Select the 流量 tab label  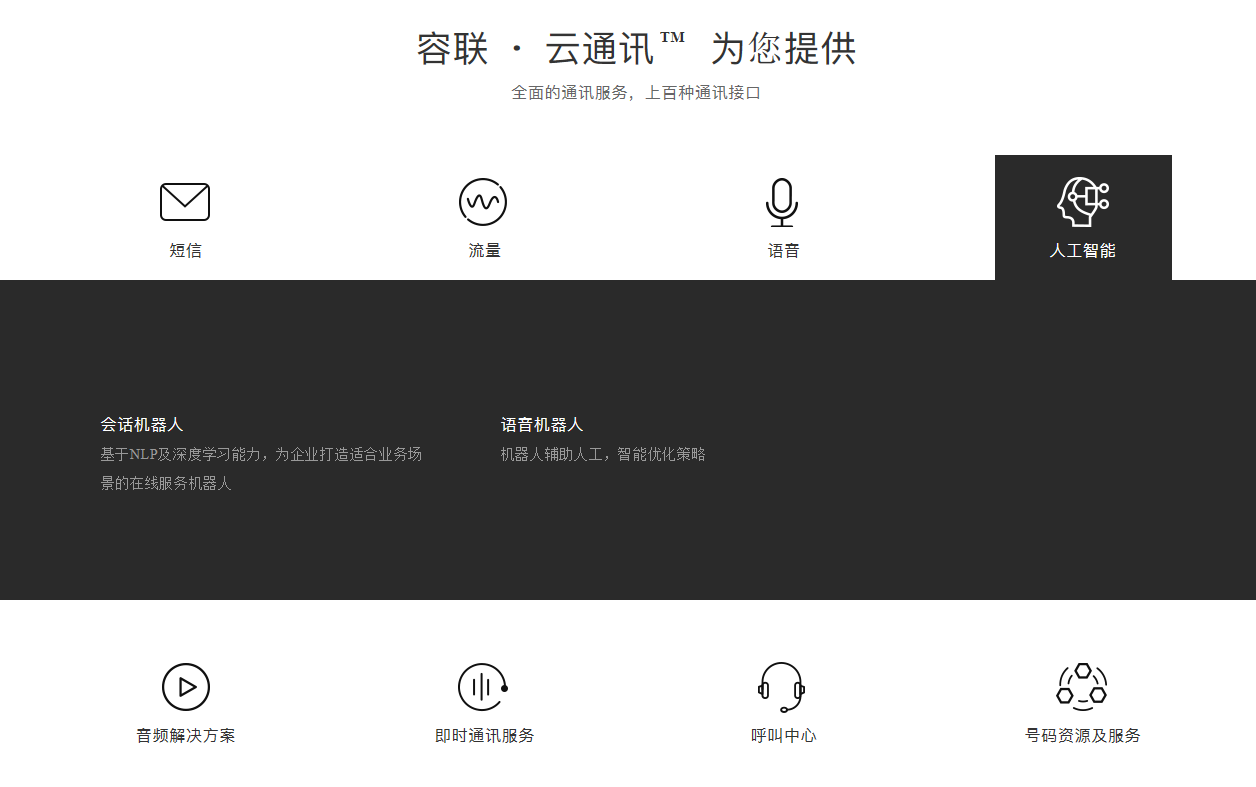[484, 250]
